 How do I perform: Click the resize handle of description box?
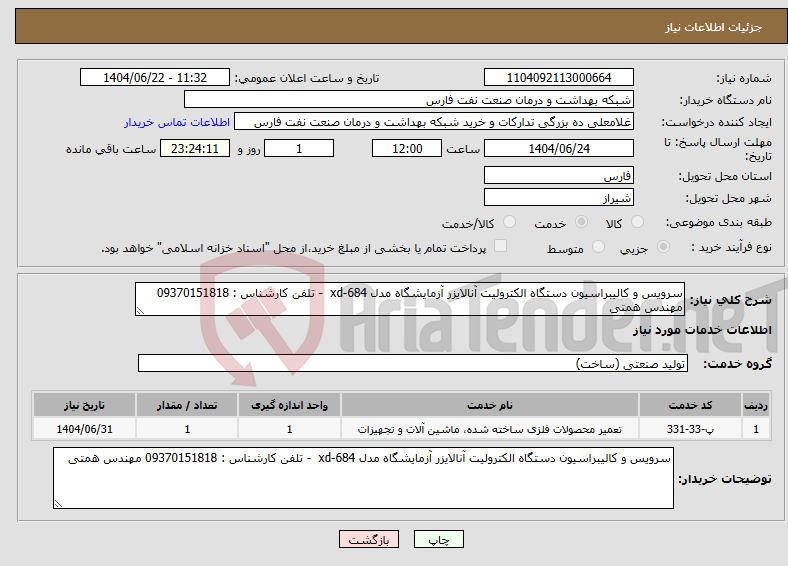[x=140, y=311]
